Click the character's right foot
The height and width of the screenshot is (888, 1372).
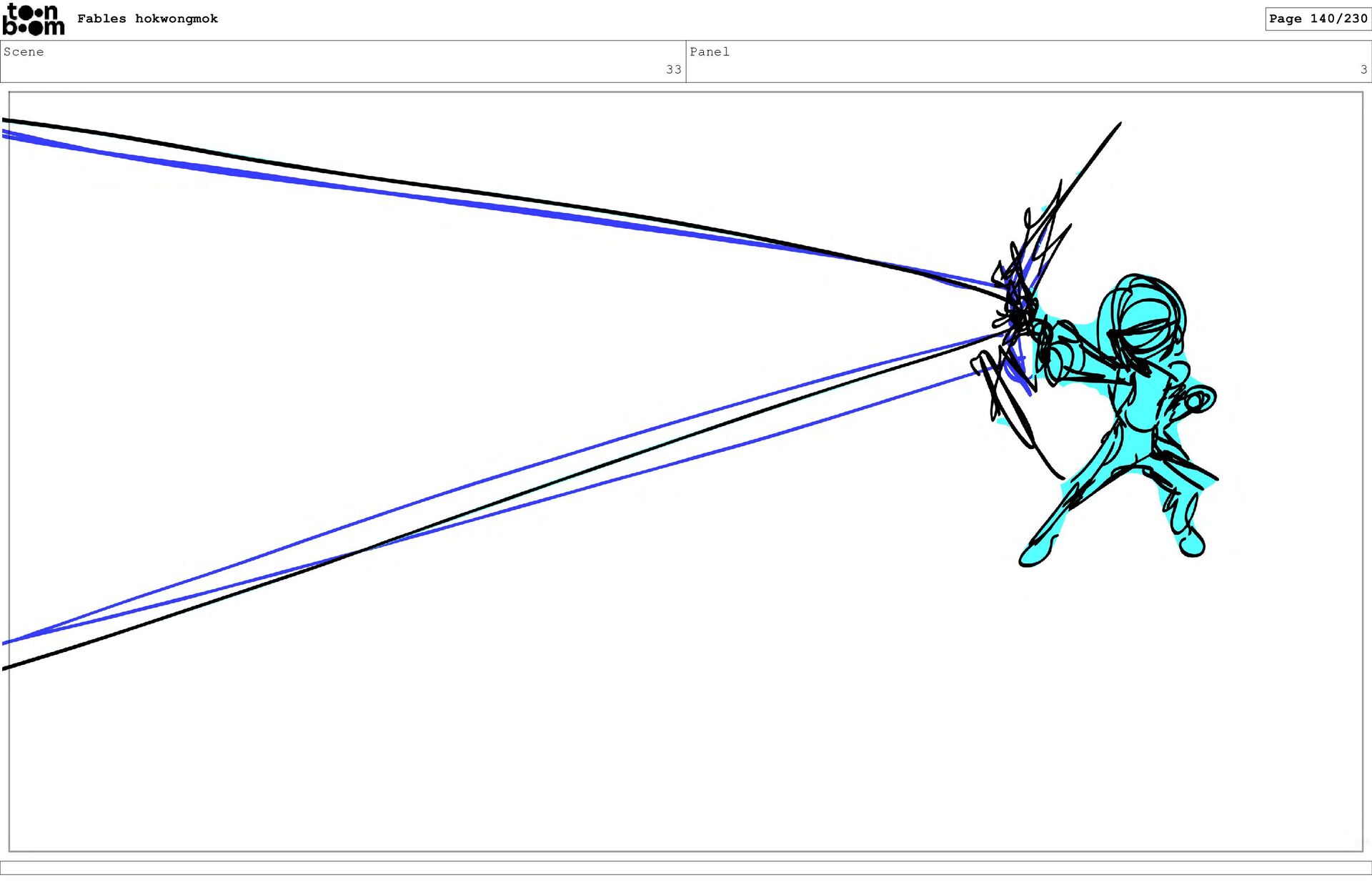1191,545
